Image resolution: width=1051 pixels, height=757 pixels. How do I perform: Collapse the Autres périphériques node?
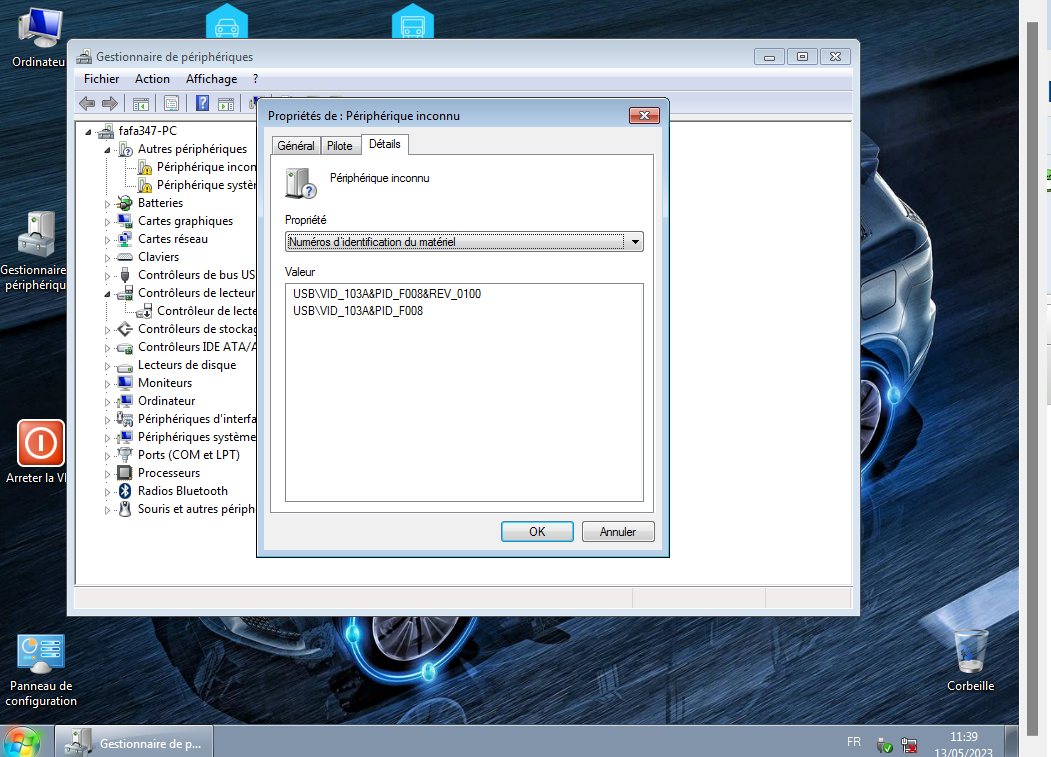click(107, 150)
